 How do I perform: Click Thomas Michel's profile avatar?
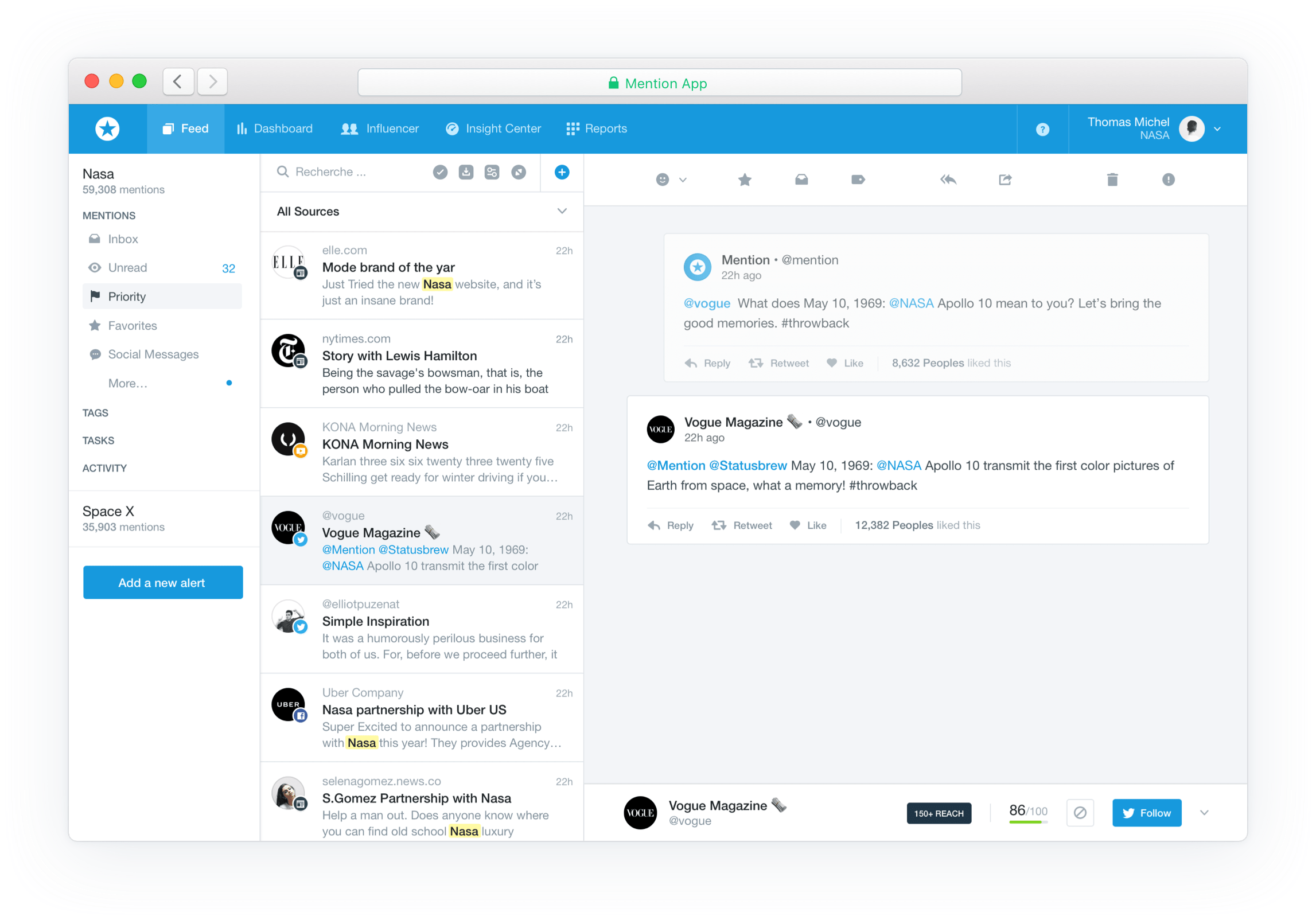pos(1191,128)
